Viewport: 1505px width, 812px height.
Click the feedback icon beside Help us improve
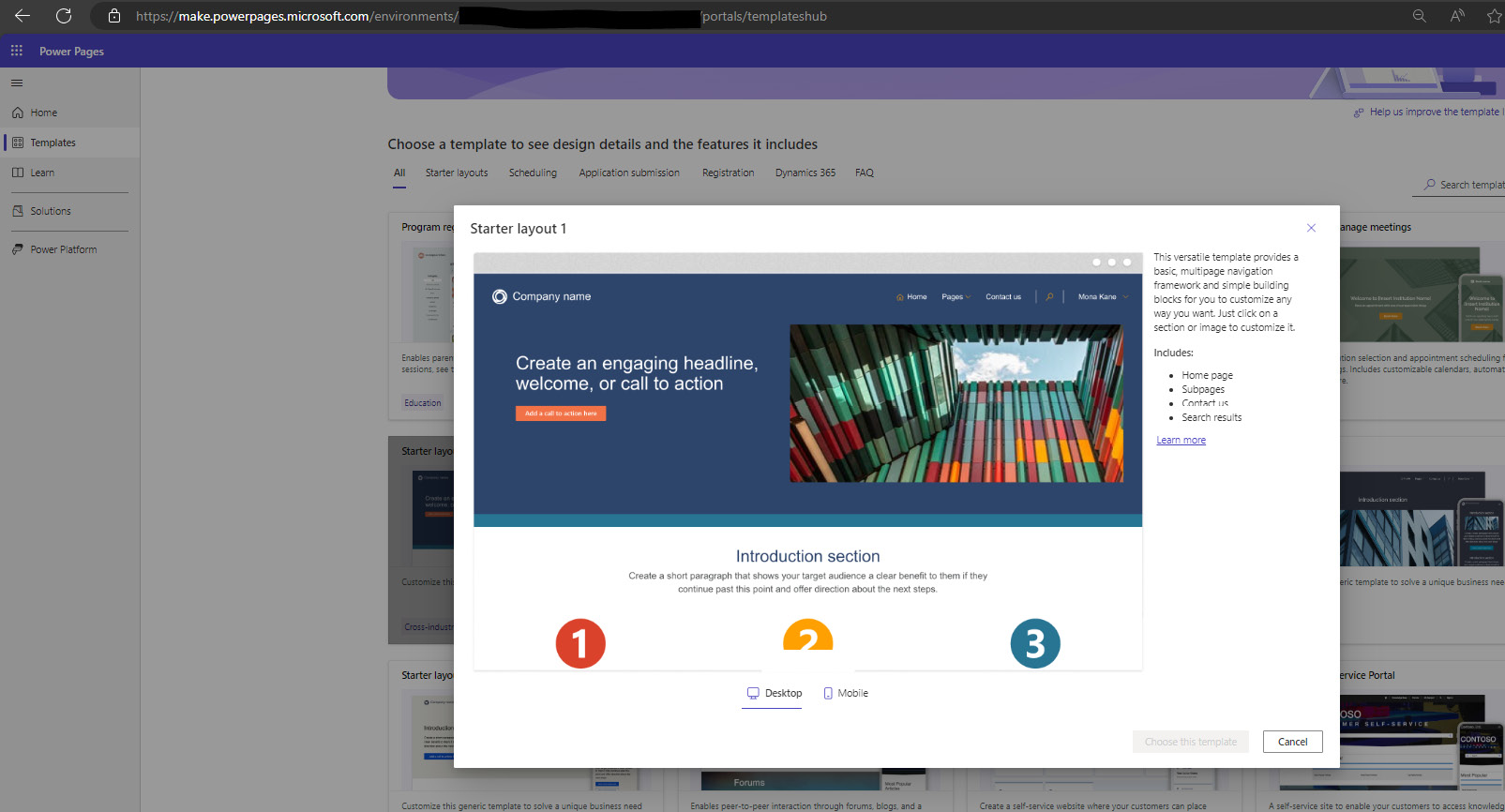point(1359,113)
